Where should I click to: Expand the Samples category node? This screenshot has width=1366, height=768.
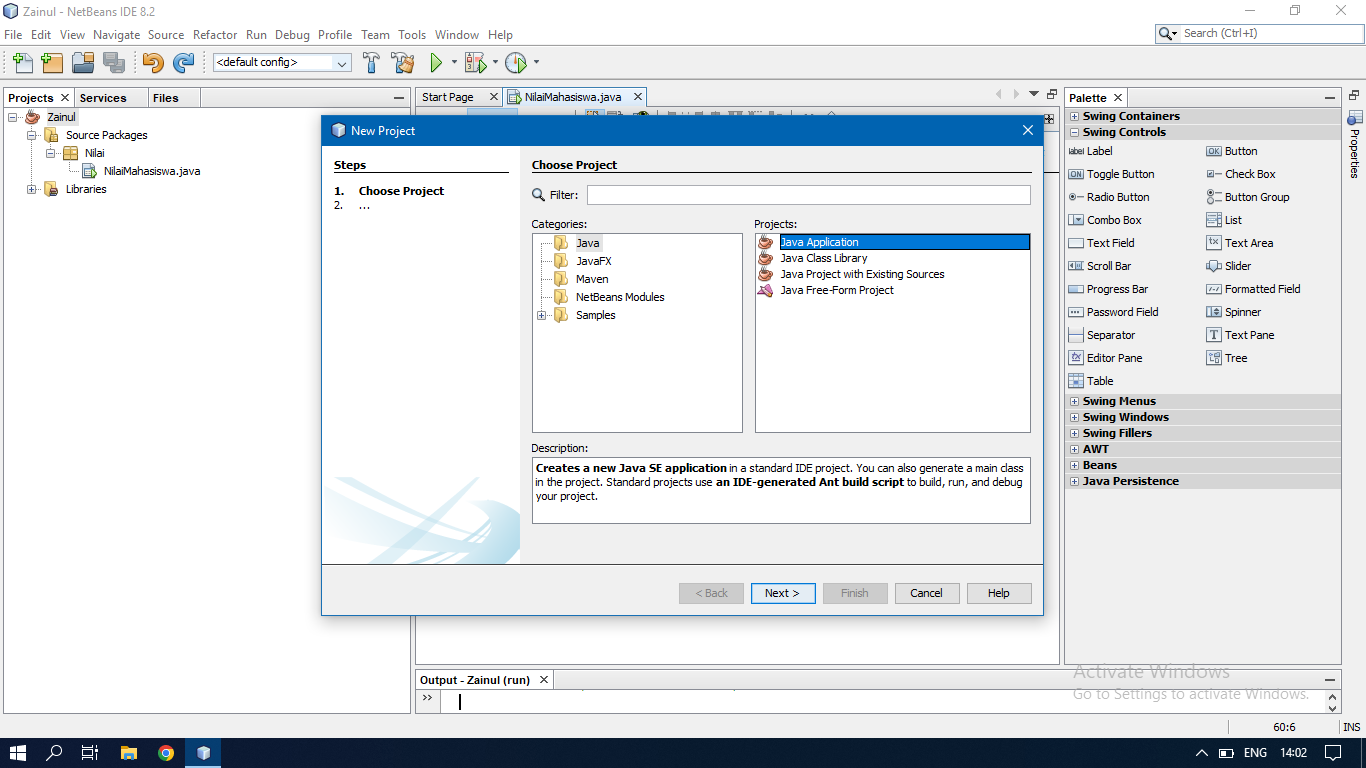tap(542, 316)
